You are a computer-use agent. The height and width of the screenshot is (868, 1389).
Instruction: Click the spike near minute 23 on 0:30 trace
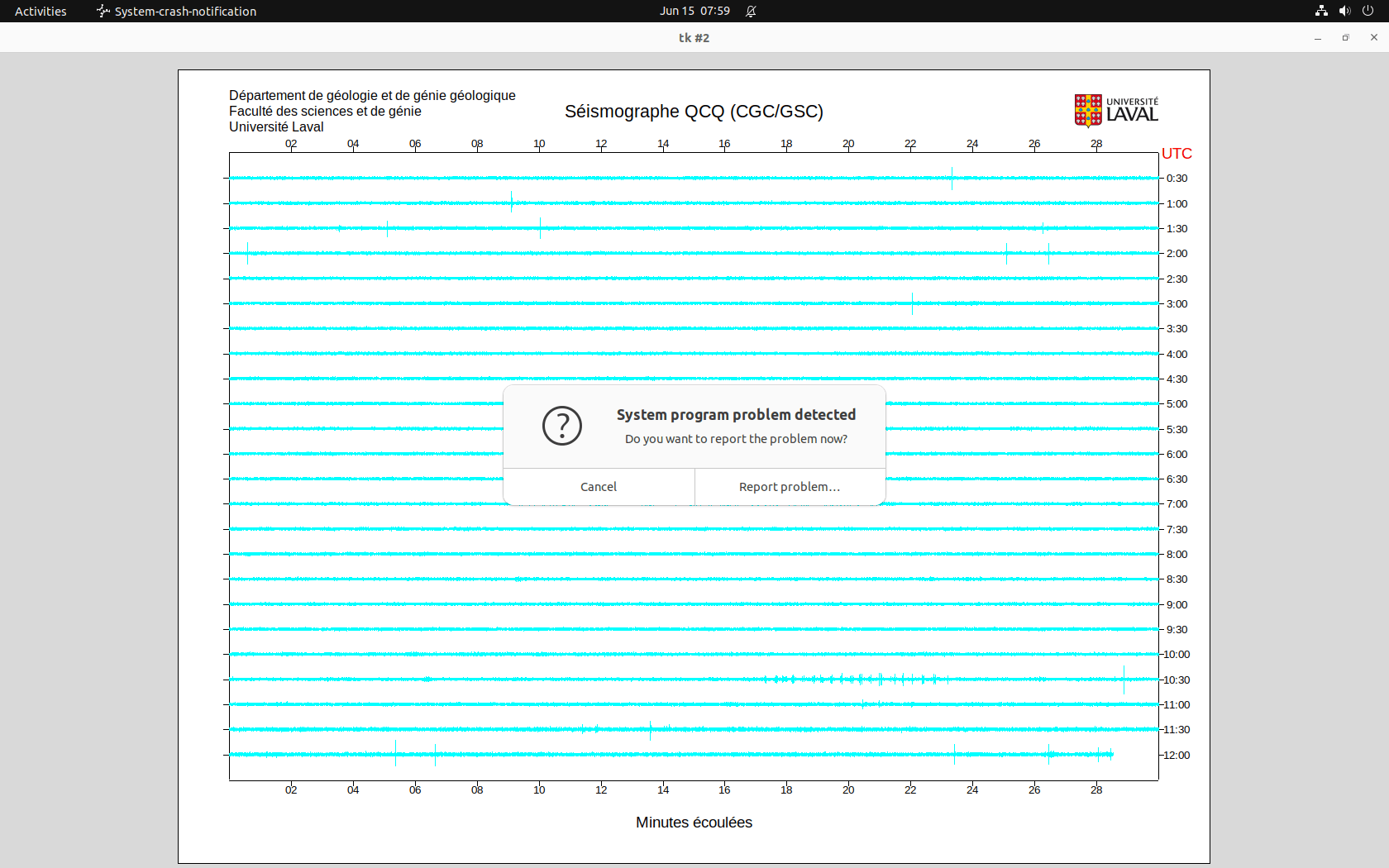click(x=952, y=178)
